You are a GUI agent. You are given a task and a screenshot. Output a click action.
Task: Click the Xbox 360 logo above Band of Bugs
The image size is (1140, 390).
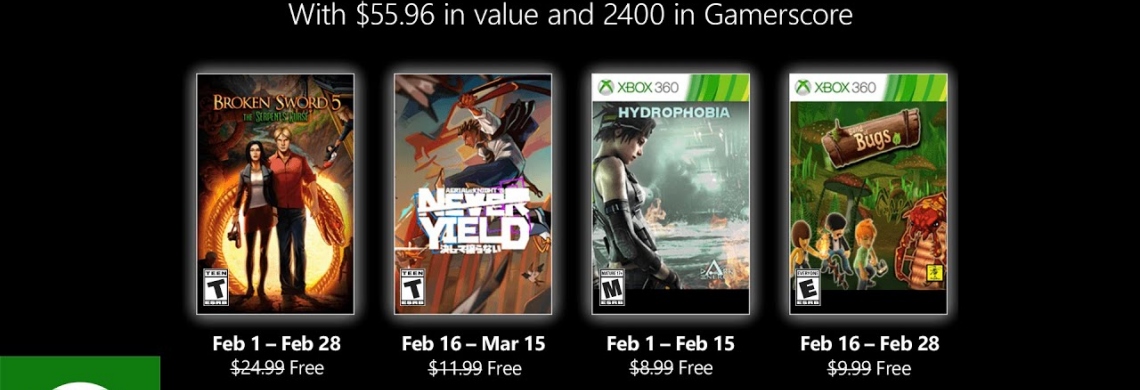835,87
